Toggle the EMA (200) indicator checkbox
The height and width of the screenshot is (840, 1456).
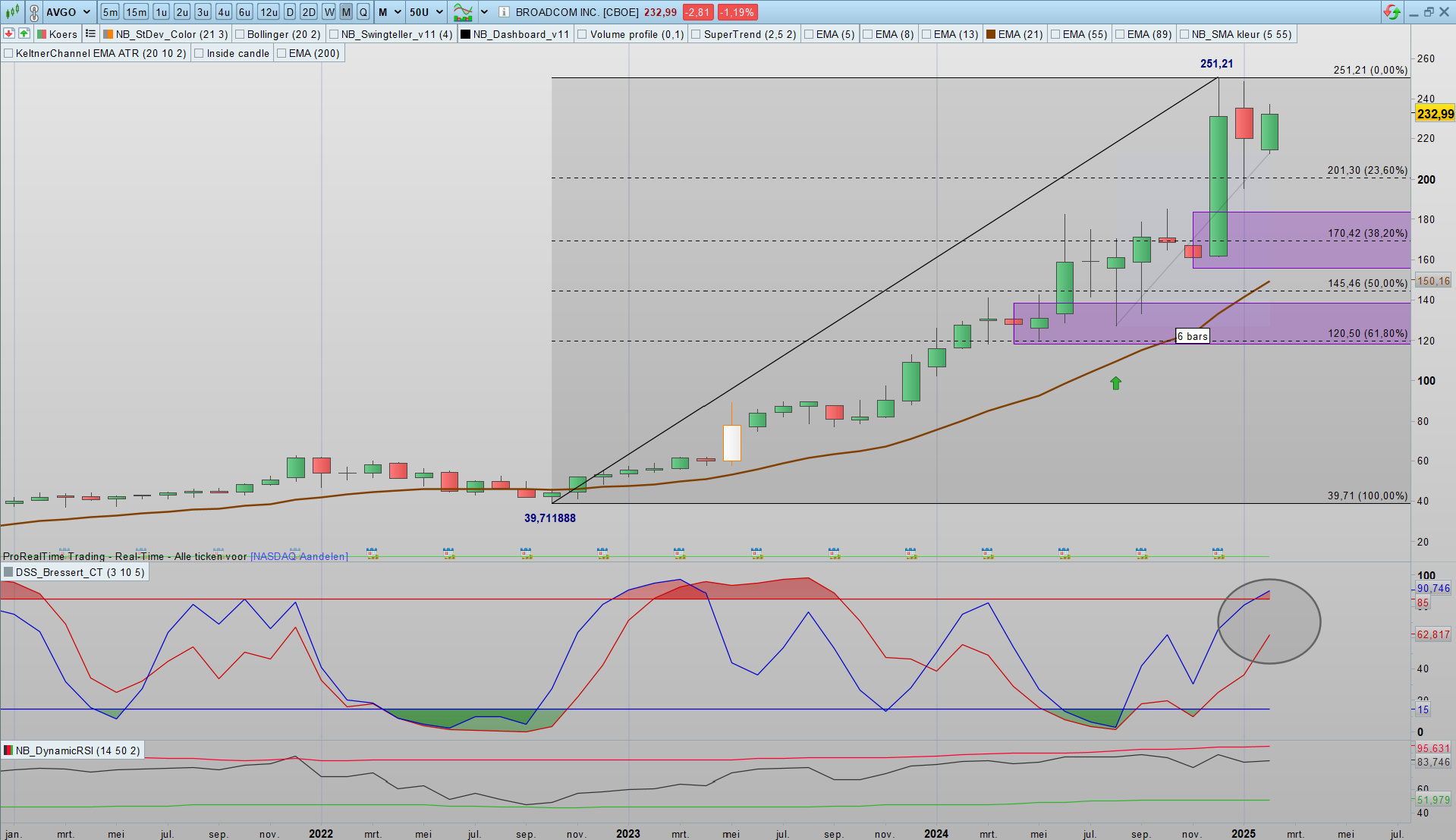pyautogui.click(x=282, y=53)
